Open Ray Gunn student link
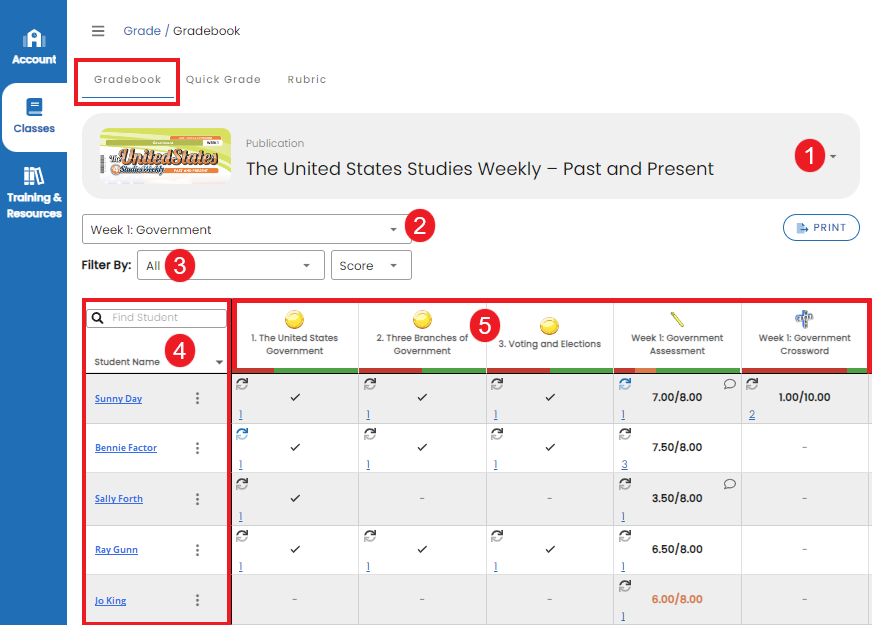The height and width of the screenshot is (625, 872). pyautogui.click(x=116, y=549)
